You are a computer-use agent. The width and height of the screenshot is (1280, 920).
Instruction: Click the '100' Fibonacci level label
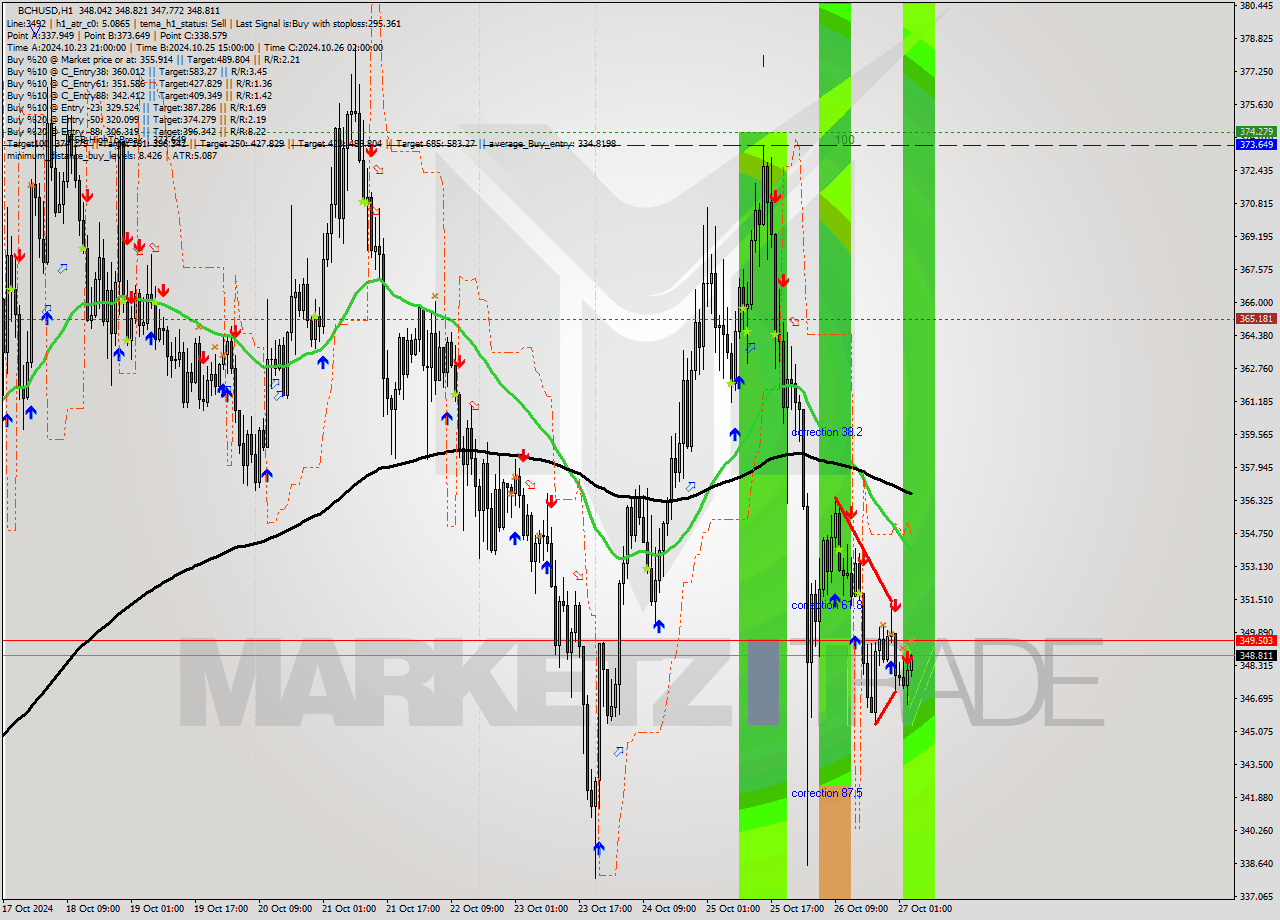pyautogui.click(x=844, y=140)
